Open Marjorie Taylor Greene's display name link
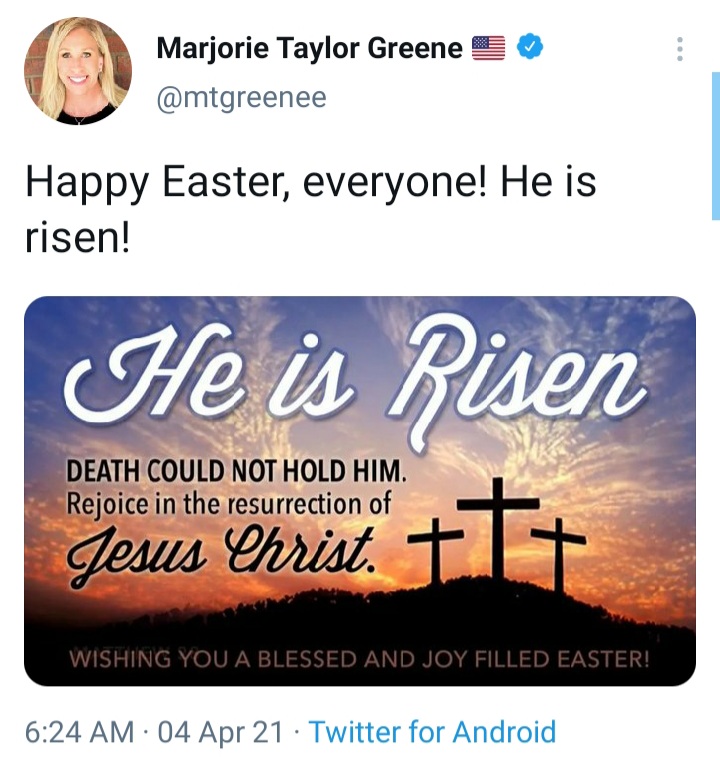 click(310, 48)
